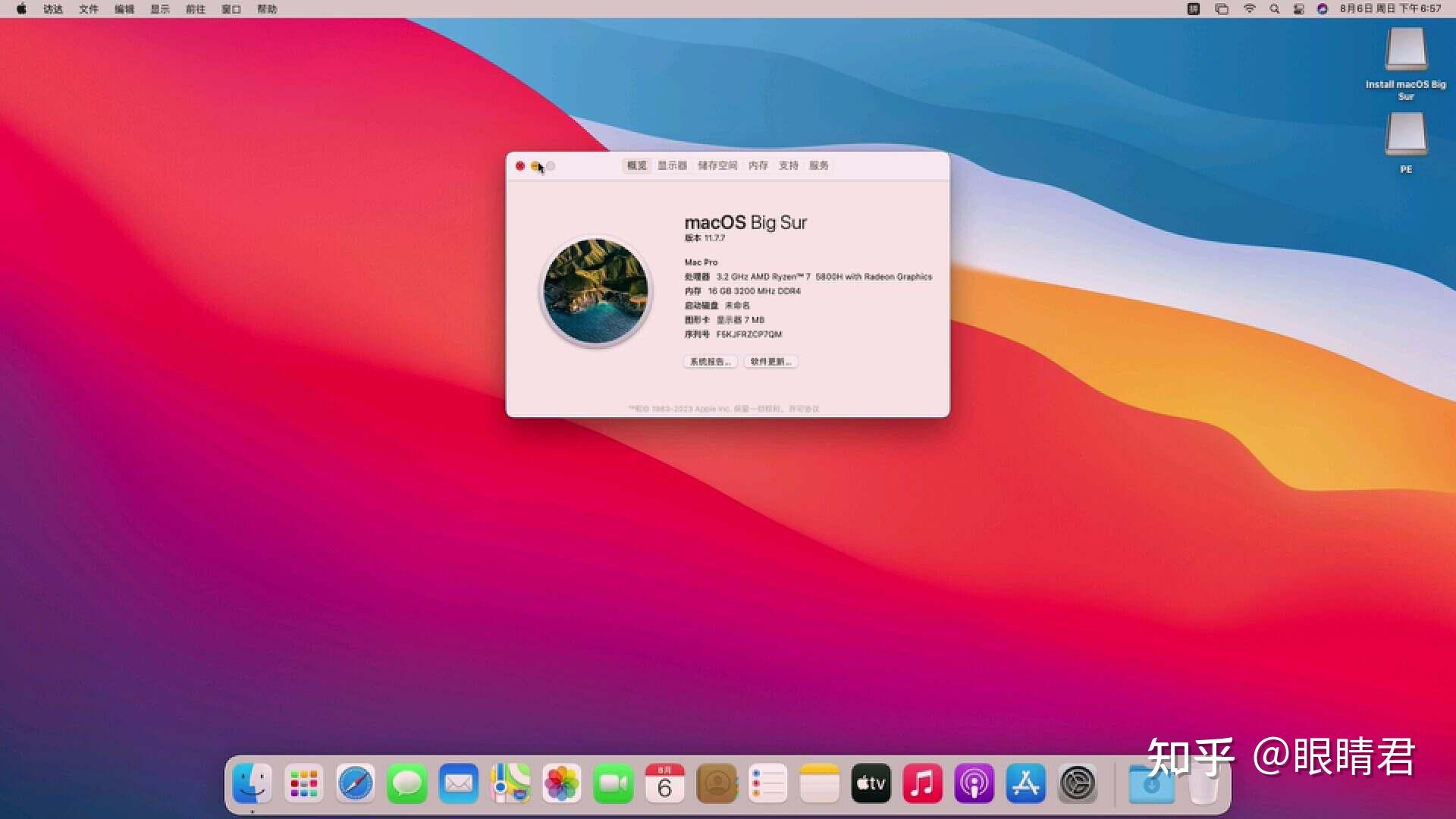This screenshot has width=1456, height=819.
Task: Select the 储存空间 tab
Action: coord(717,165)
